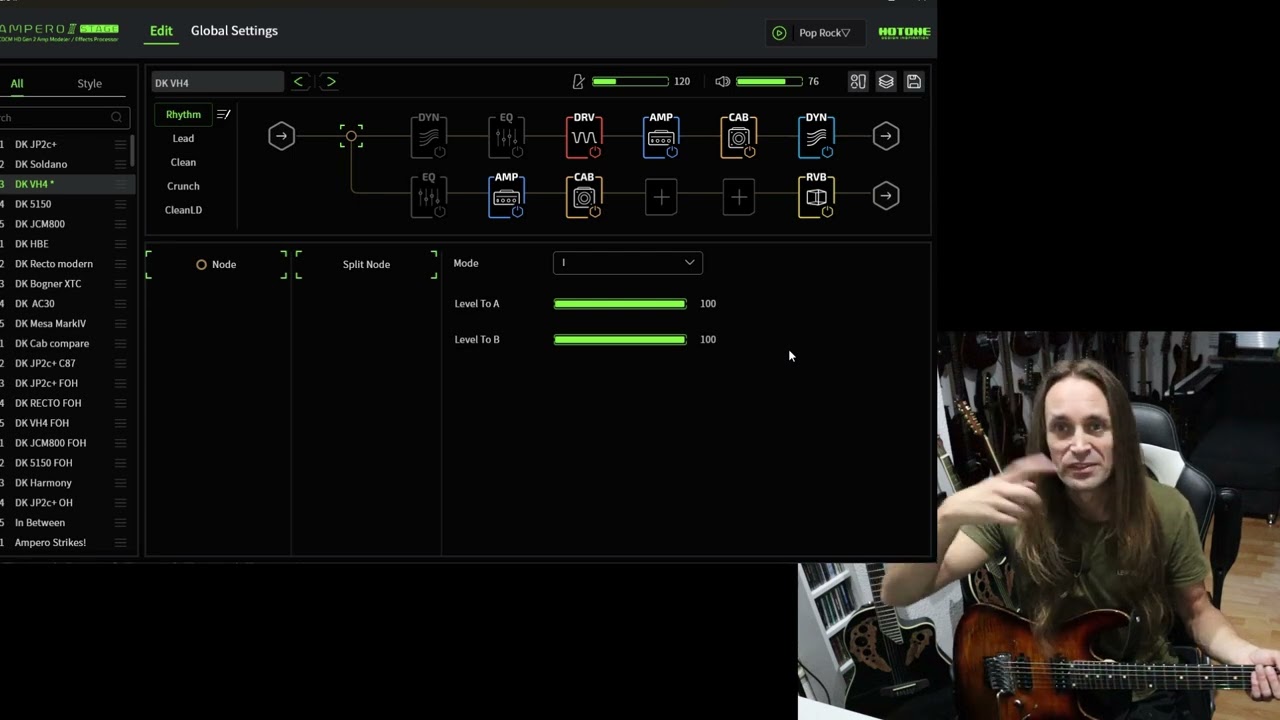Adjust the tempo slider showing 120
This screenshot has width=1280, height=720.
[630, 82]
